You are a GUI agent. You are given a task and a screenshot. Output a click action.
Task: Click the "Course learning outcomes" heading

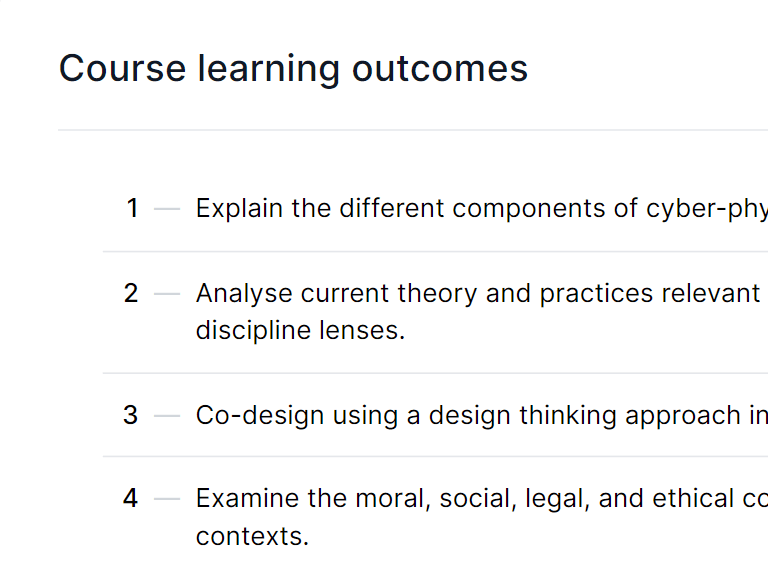click(x=293, y=69)
